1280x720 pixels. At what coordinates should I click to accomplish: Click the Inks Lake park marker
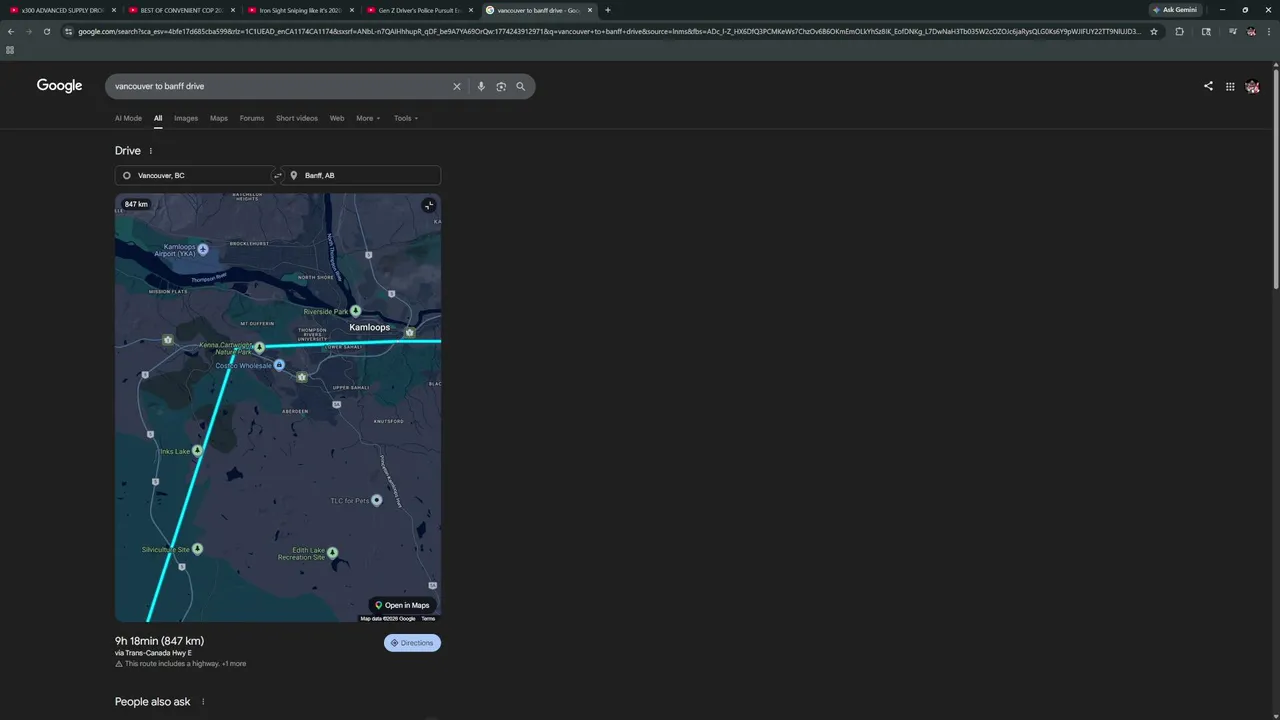click(x=197, y=451)
